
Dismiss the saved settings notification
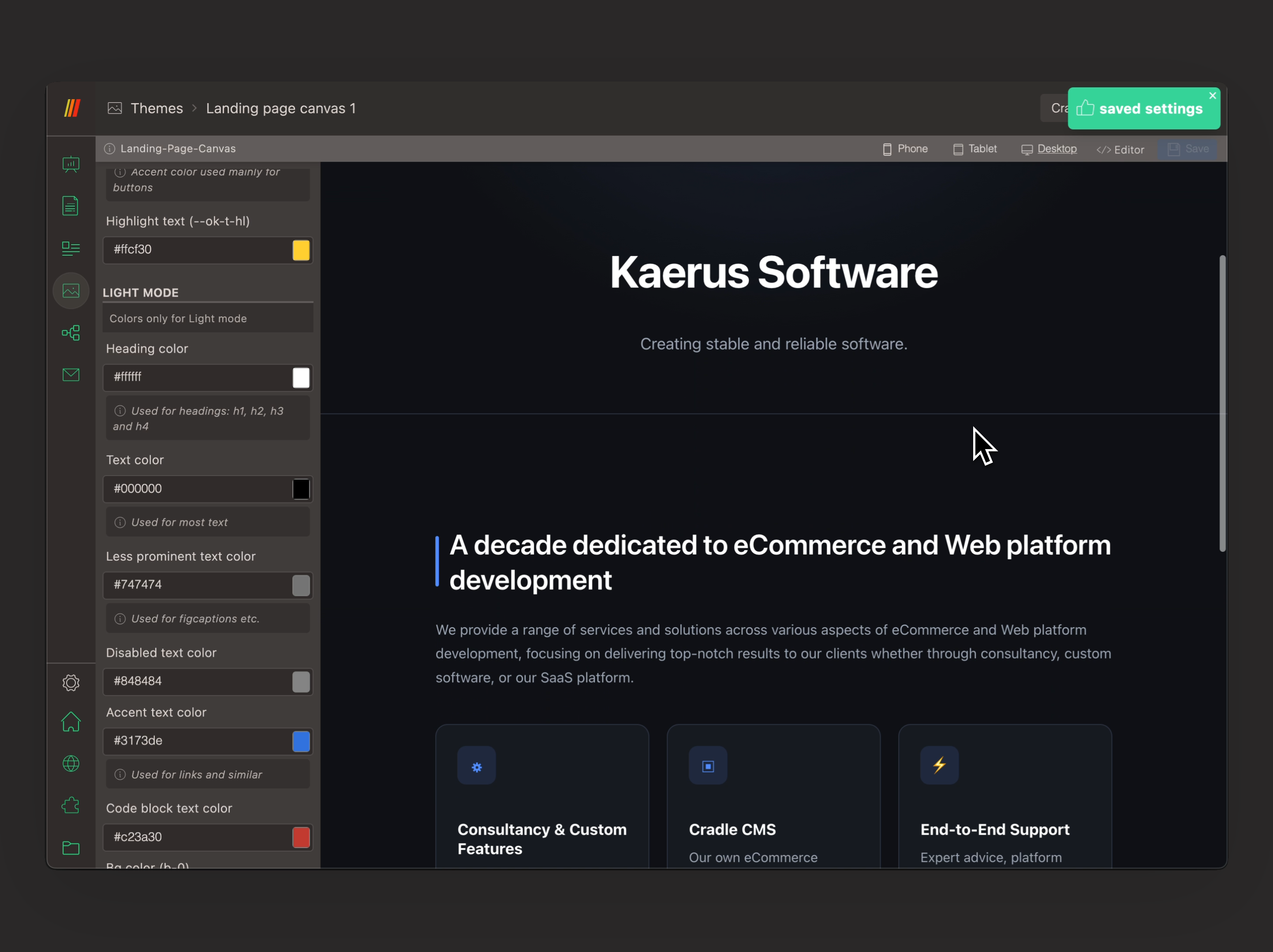[1213, 96]
